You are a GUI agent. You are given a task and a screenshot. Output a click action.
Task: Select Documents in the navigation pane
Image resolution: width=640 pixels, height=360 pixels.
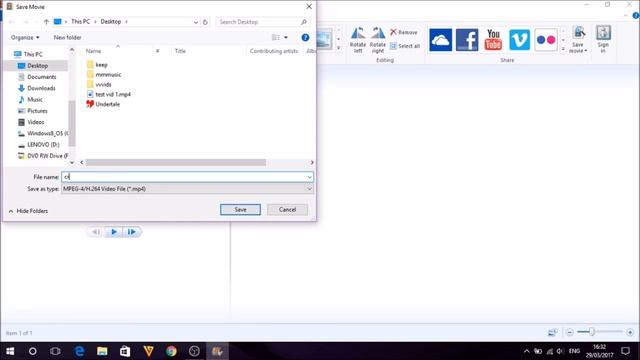tap(37, 77)
